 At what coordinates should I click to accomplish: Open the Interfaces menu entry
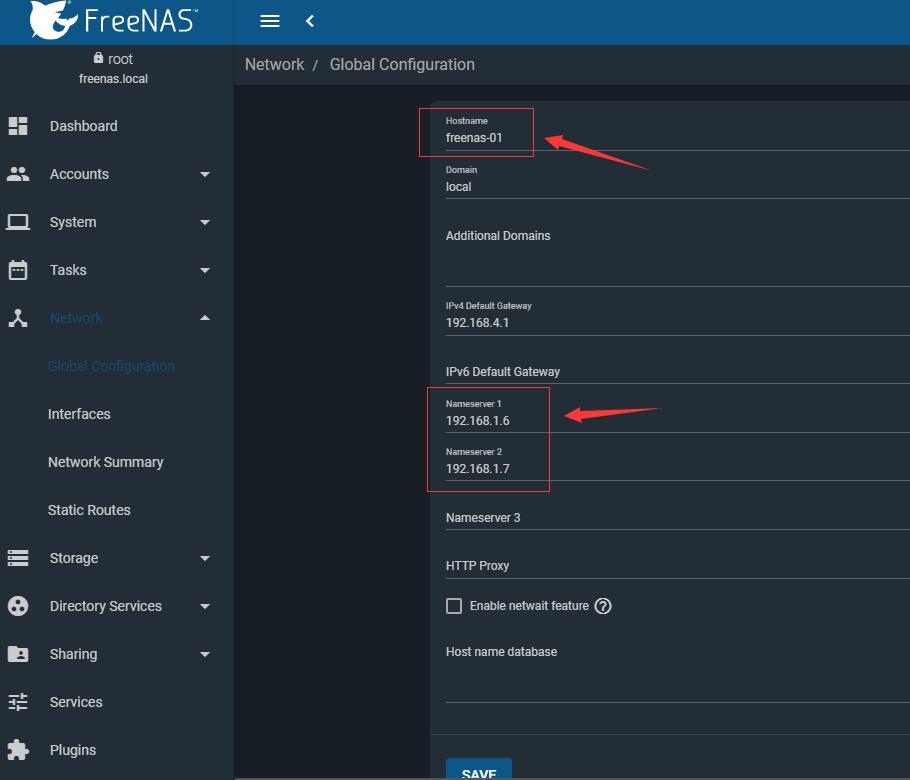point(79,414)
